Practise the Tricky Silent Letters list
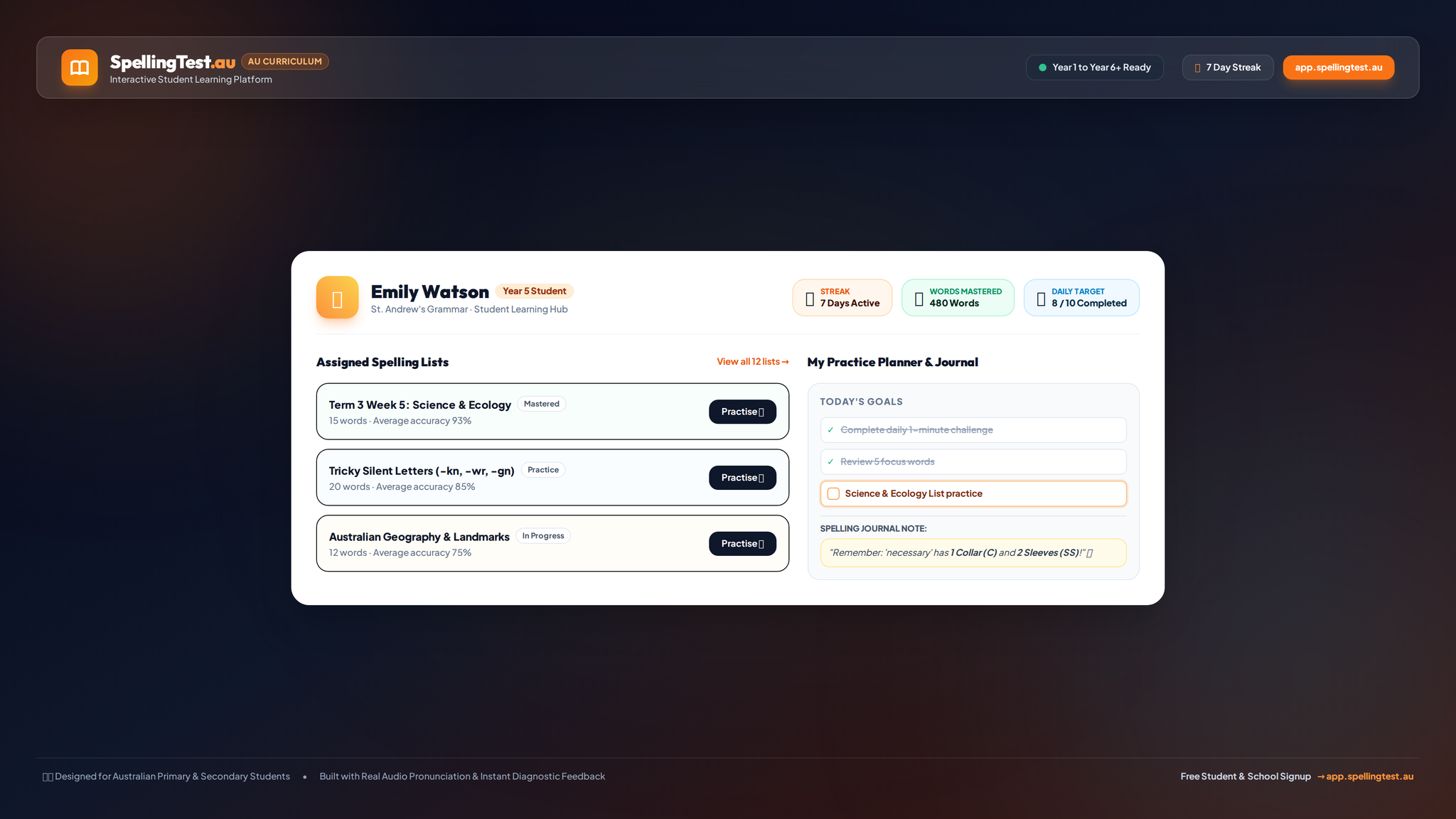Viewport: 1456px width, 819px height. (x=742, y=478)
